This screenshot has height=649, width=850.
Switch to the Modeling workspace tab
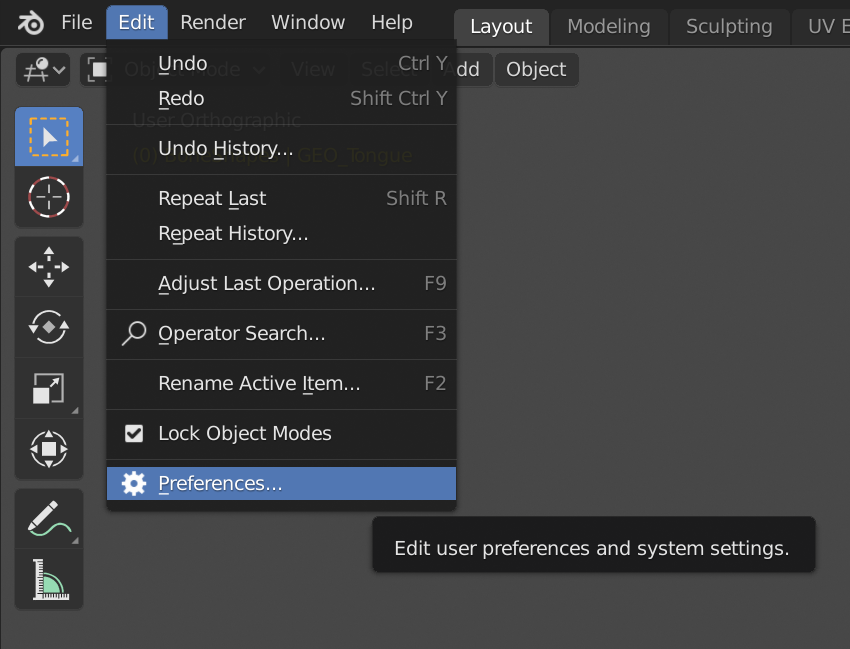tap(609, 27)
